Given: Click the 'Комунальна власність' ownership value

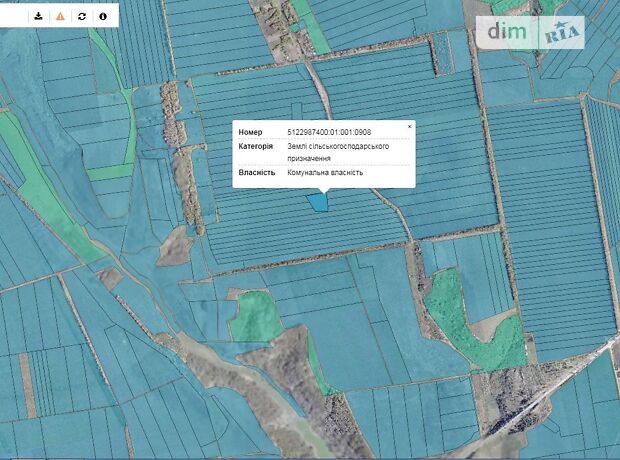Looking at the screenshot, I should pos(324,172).
